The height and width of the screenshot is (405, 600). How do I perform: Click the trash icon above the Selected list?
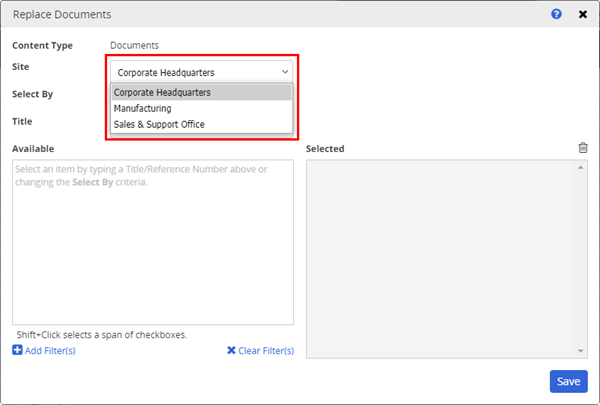tap(583, 148)
